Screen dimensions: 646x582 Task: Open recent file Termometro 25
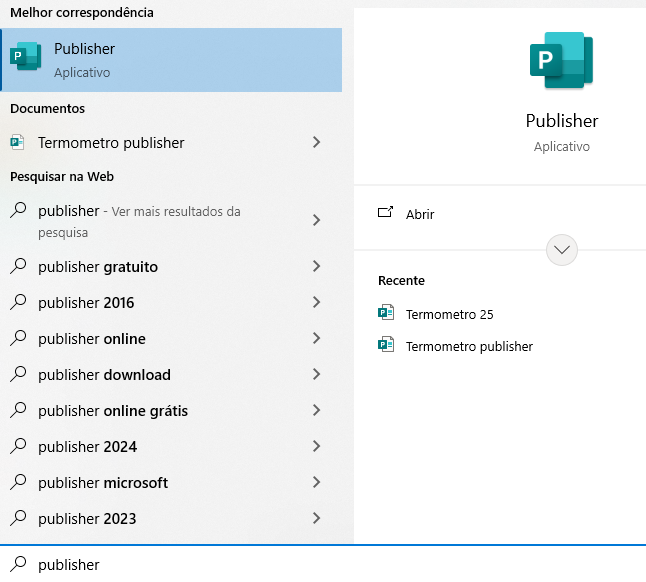tap(449, 314)
